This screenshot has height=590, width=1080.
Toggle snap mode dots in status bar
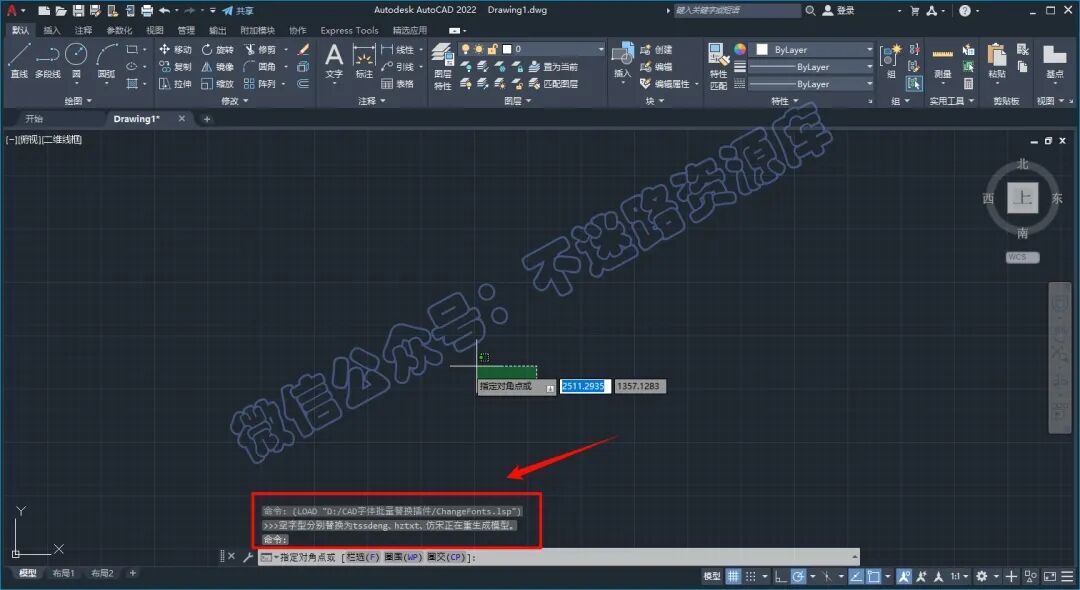751,576
